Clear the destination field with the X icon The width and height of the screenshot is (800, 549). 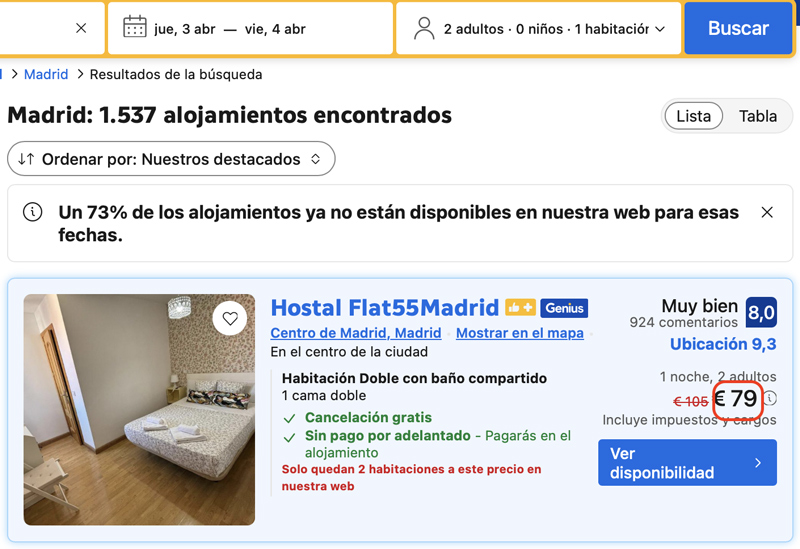[81, 29]
